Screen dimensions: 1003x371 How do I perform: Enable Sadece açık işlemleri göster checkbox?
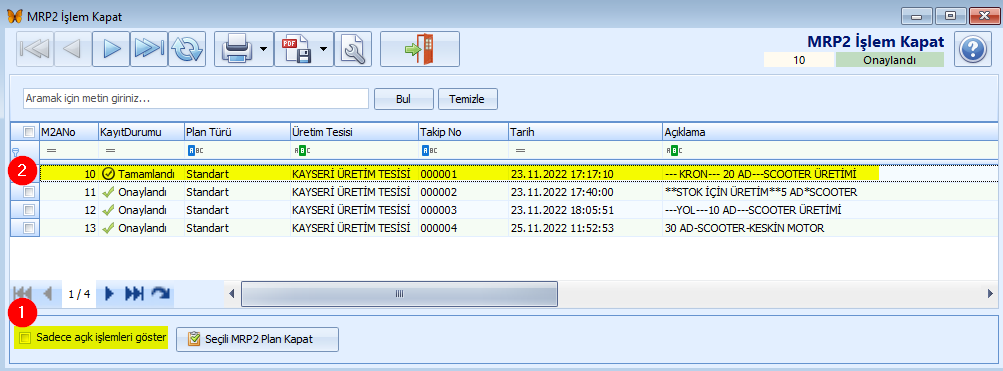[x=24, y=338]
